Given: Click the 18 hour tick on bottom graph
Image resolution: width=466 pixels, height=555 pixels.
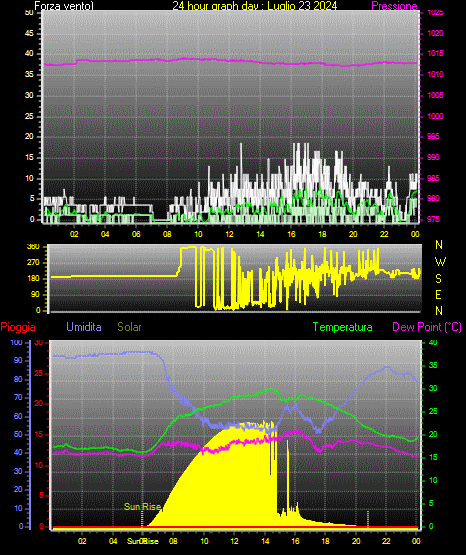Looking at the screenshot, I should 325,541.
